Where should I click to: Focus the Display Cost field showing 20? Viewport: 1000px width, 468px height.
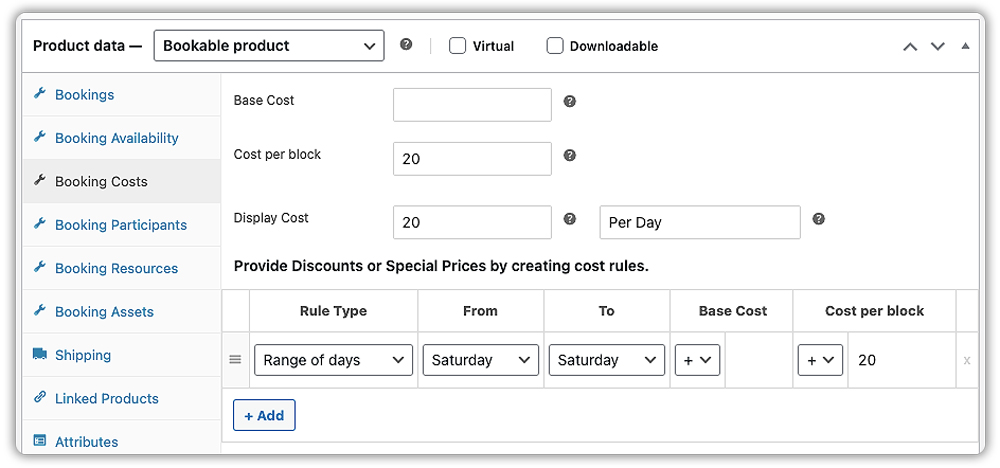point(472,222)
